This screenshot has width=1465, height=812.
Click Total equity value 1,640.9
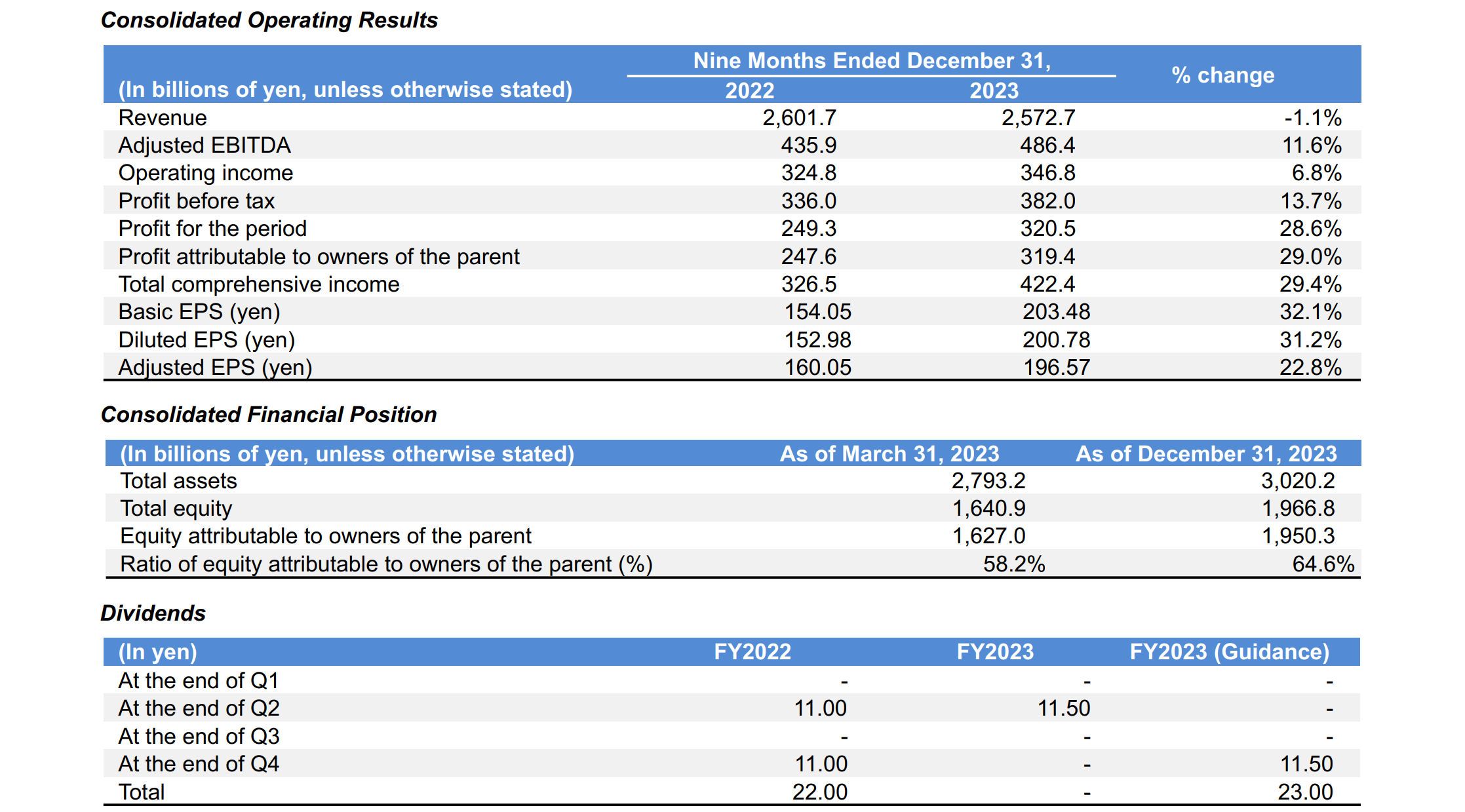click(988, 509)
